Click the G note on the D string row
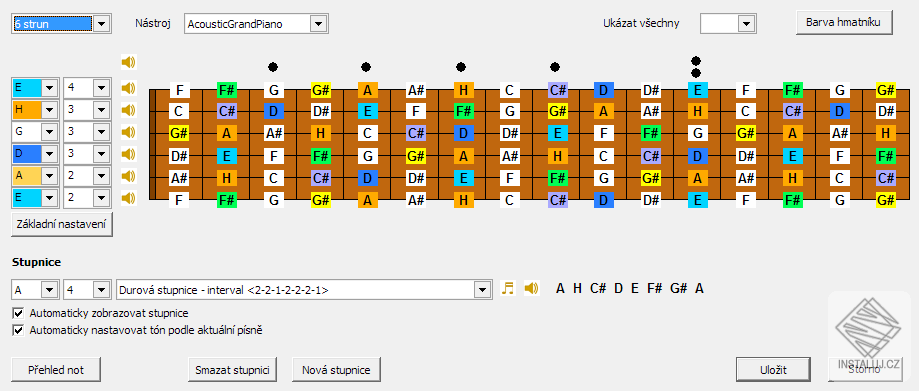Screen dimensions: 919x391 point(368,155)
